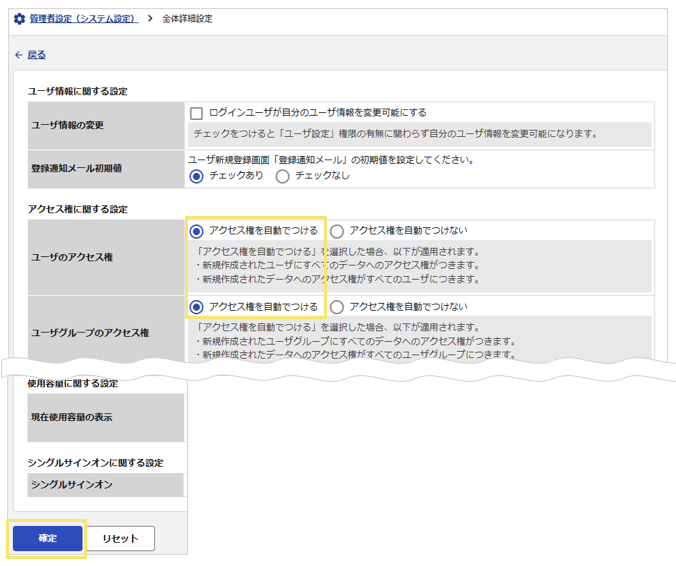The image size is (676, 573).
Task: Click the hint text starting チェックをつけると「ユーザ設定」
Action: (x=396, y=134)
